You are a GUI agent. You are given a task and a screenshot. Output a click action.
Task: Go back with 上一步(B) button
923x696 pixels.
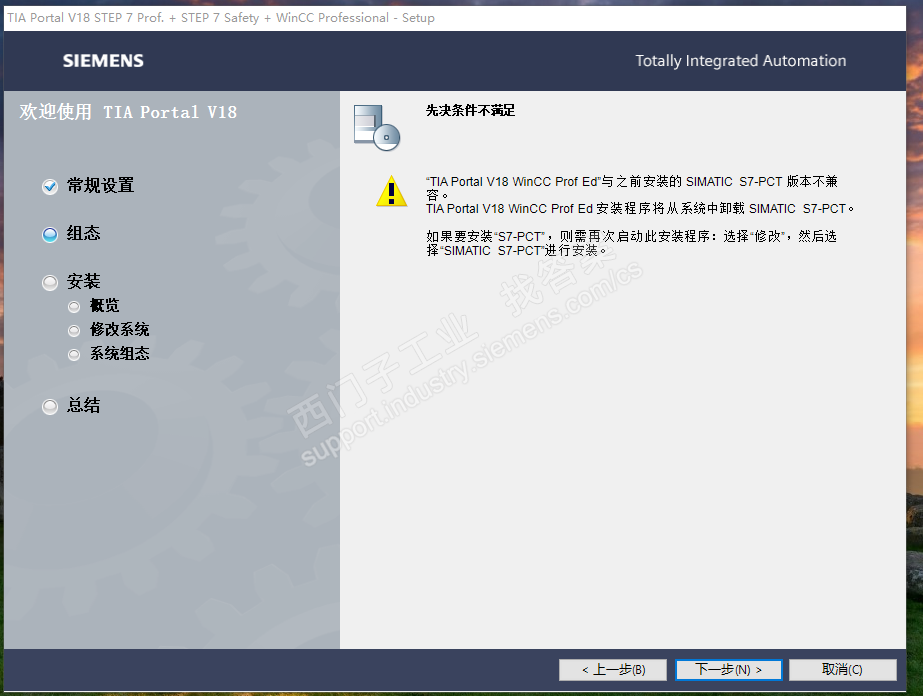coord(613,670)
